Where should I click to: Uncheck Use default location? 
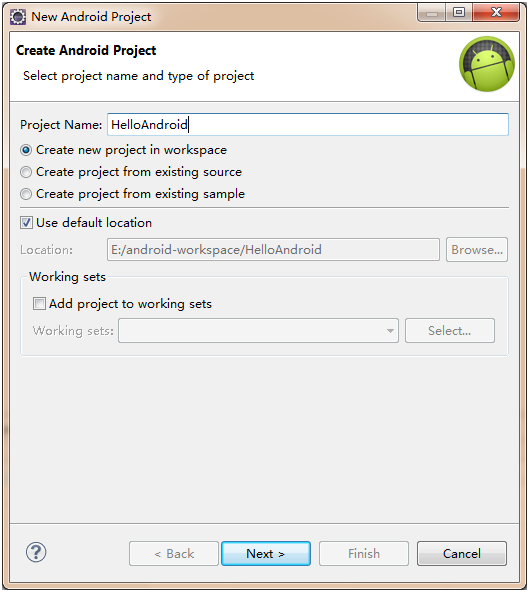26,223
